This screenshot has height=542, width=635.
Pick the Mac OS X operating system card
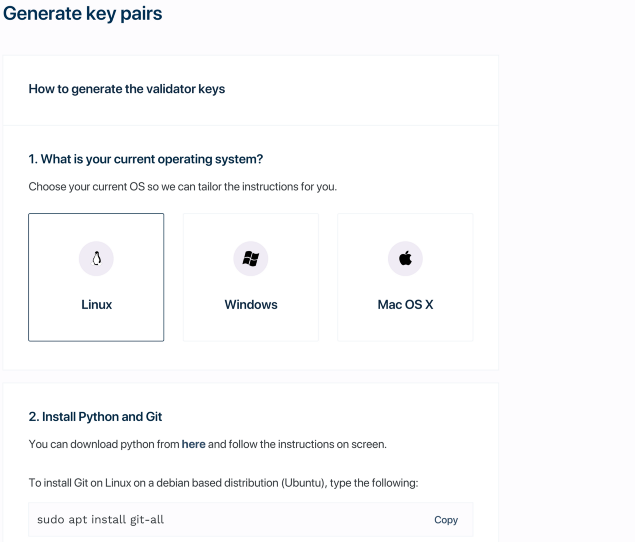pyautogui.click(x=405, y=277)
